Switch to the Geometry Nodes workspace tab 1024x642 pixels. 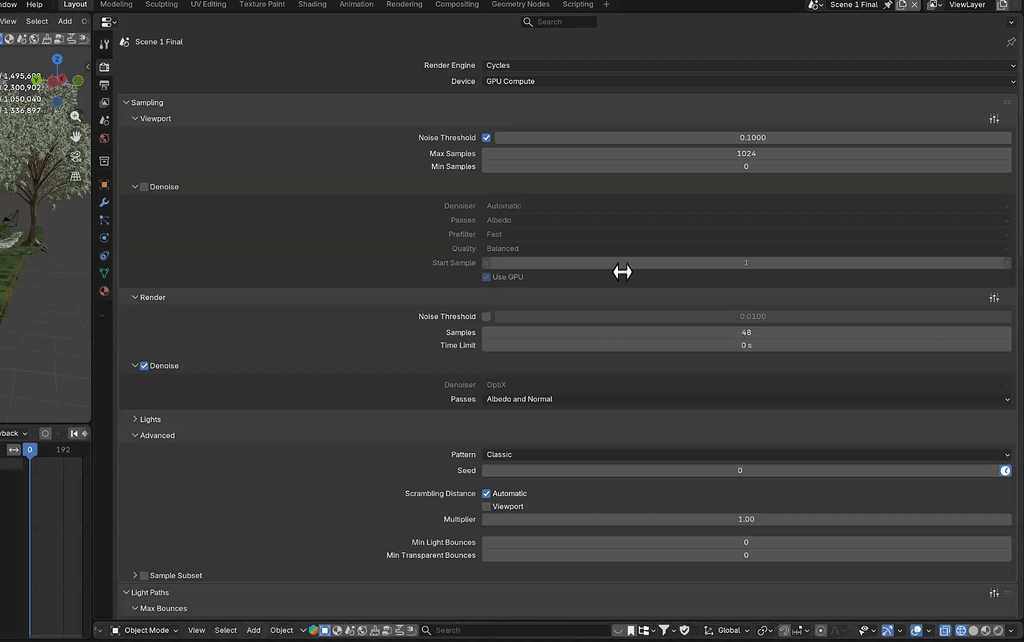click(520, 5)
